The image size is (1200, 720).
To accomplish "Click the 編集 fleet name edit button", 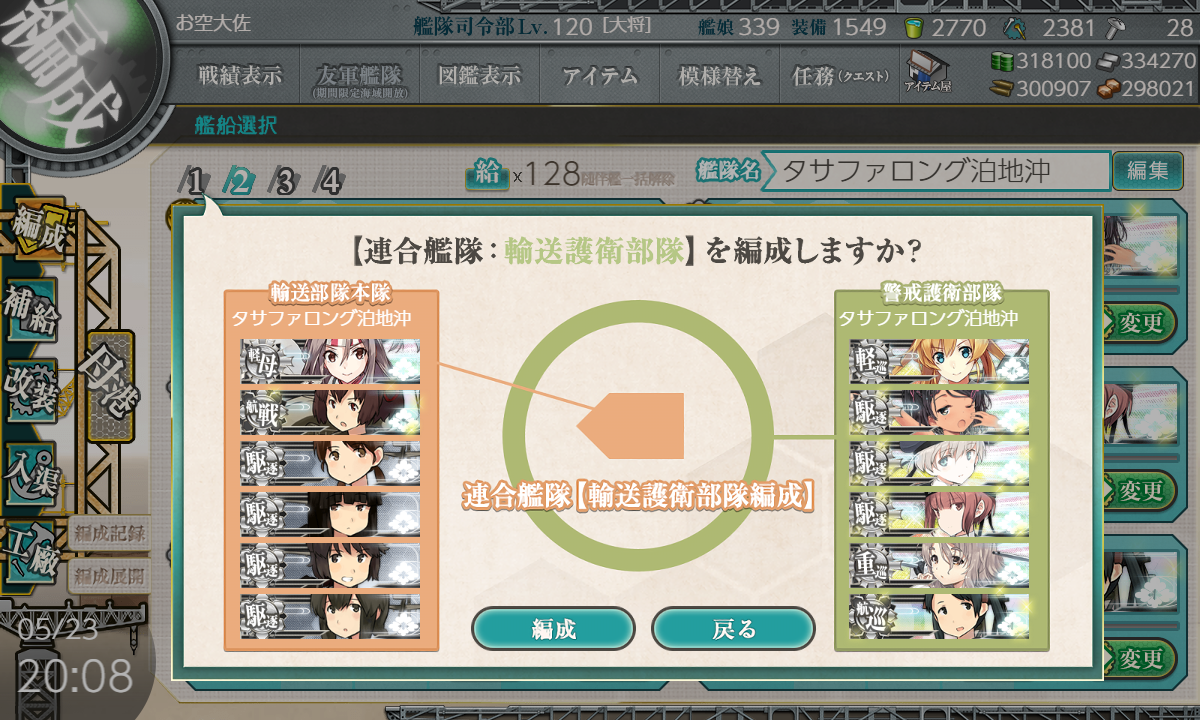I will (1140, 171).
